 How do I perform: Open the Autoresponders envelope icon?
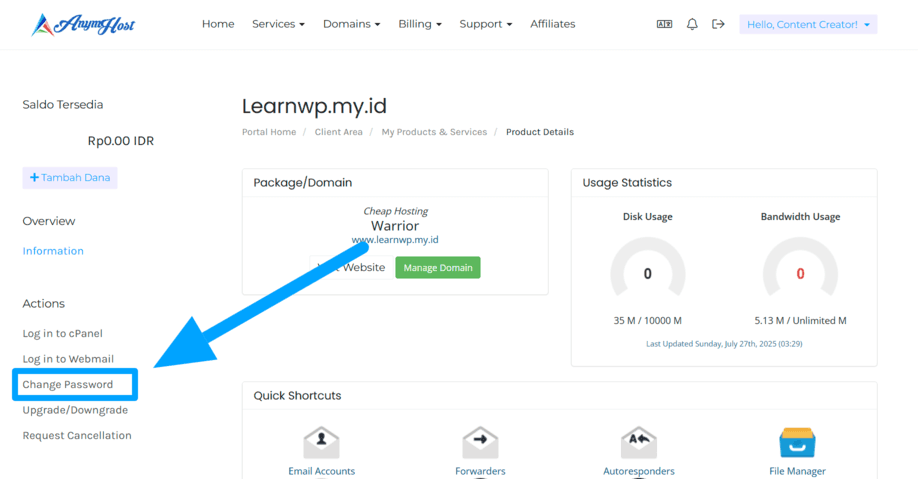[639, 443]
